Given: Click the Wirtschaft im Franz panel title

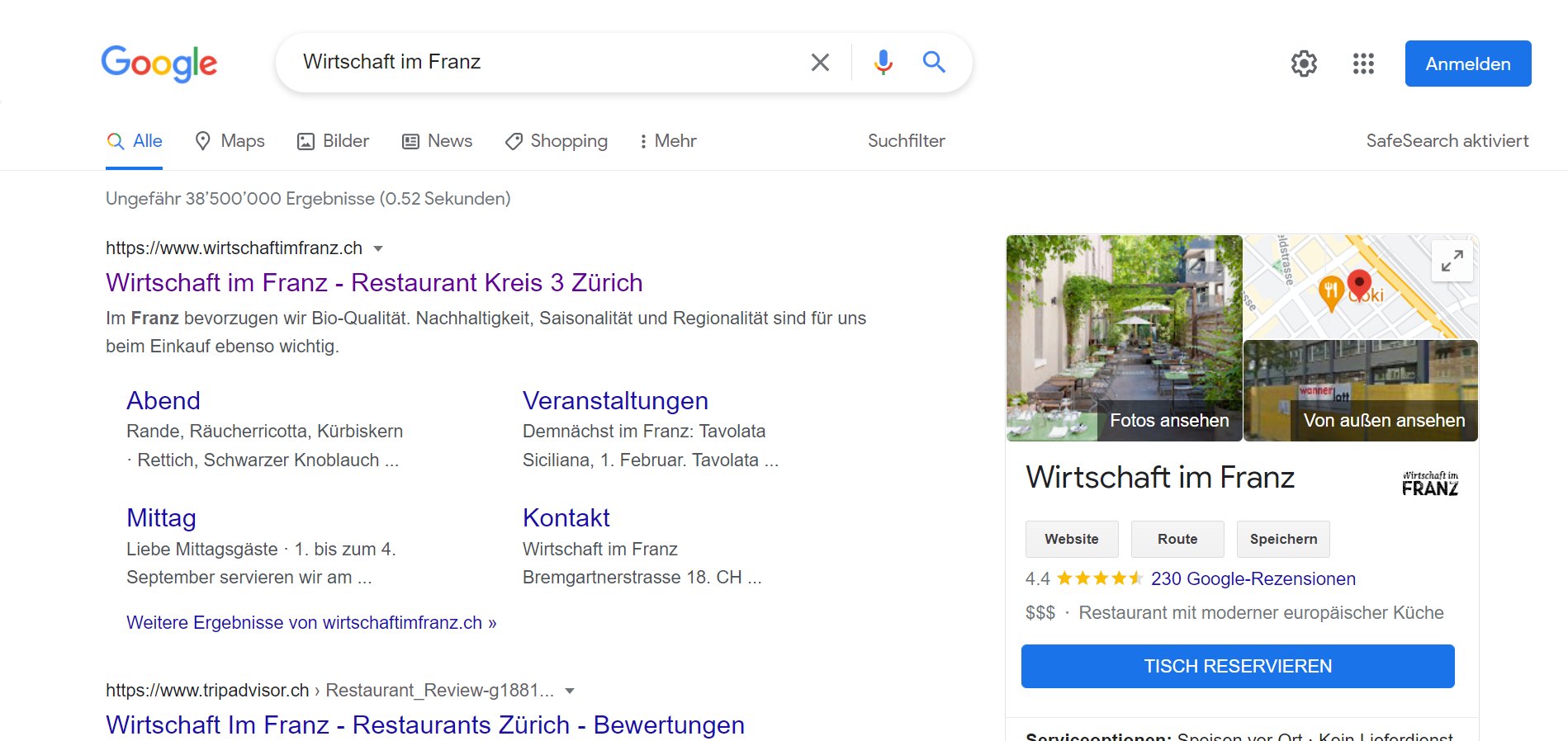Looking at the screenshot, I should [1160, 478].
